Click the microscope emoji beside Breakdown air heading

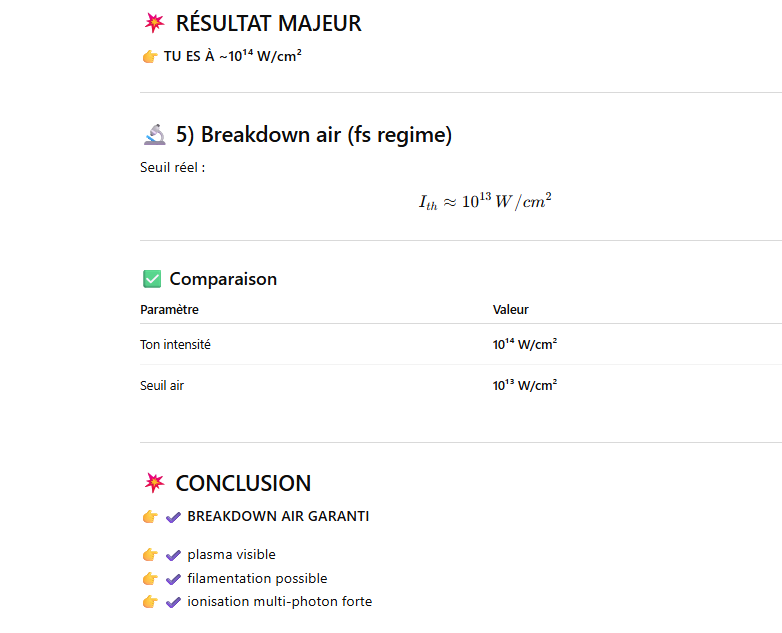(154, 135)
